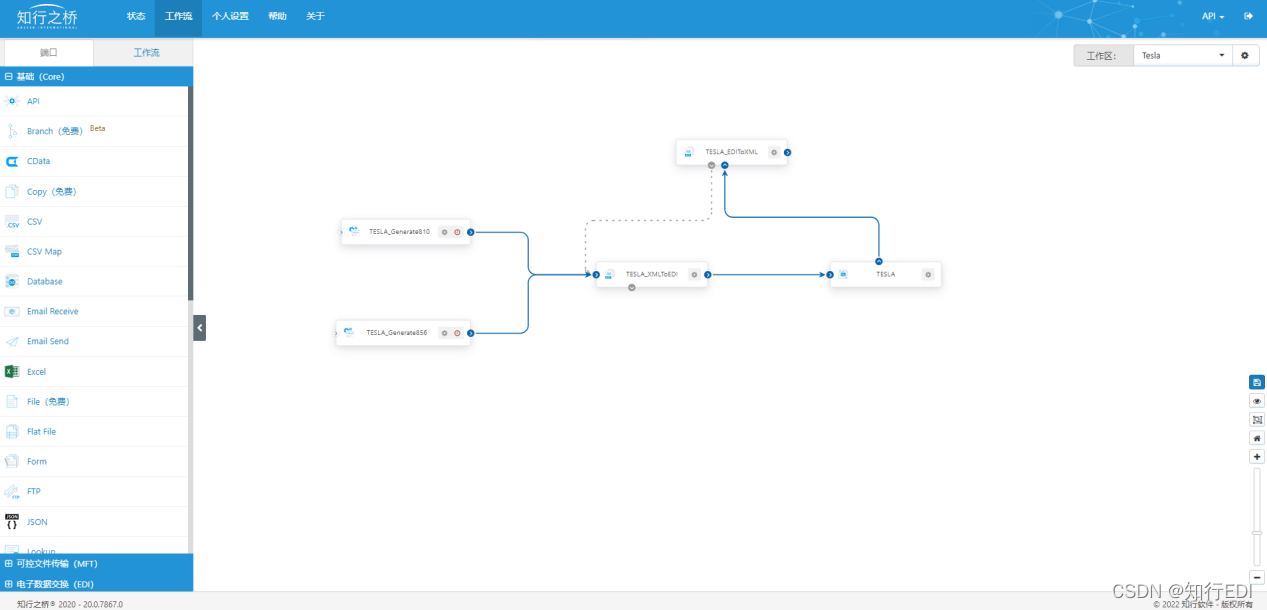
Task: Open the API connector in the sidebar
Action: (94, 101)
